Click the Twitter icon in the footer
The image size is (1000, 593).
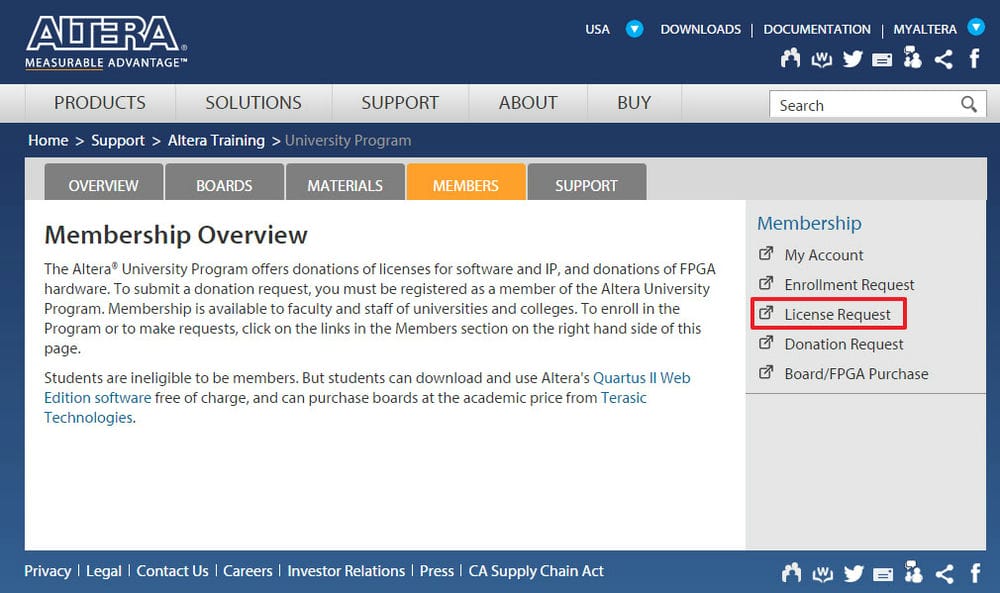(852, 573)
